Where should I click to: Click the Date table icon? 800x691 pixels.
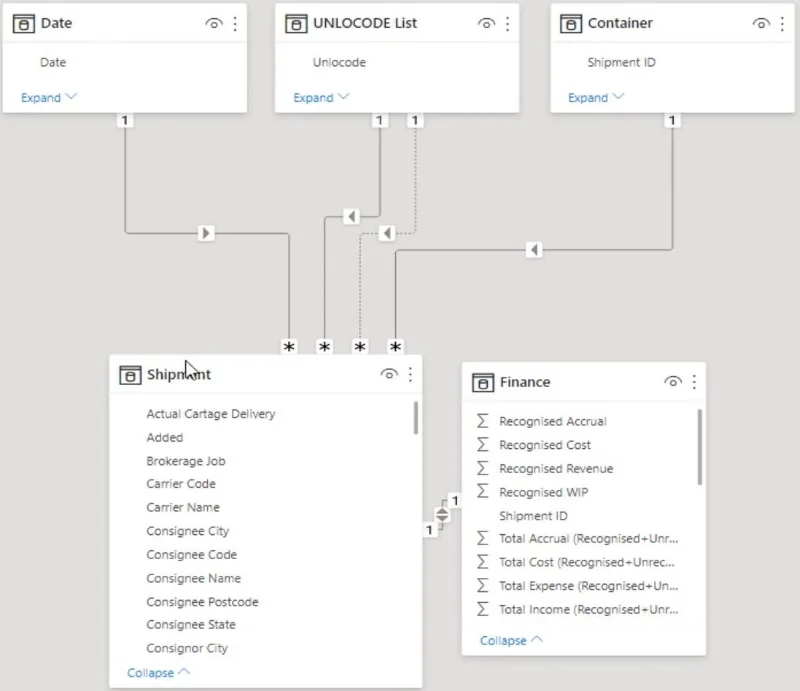23,23
